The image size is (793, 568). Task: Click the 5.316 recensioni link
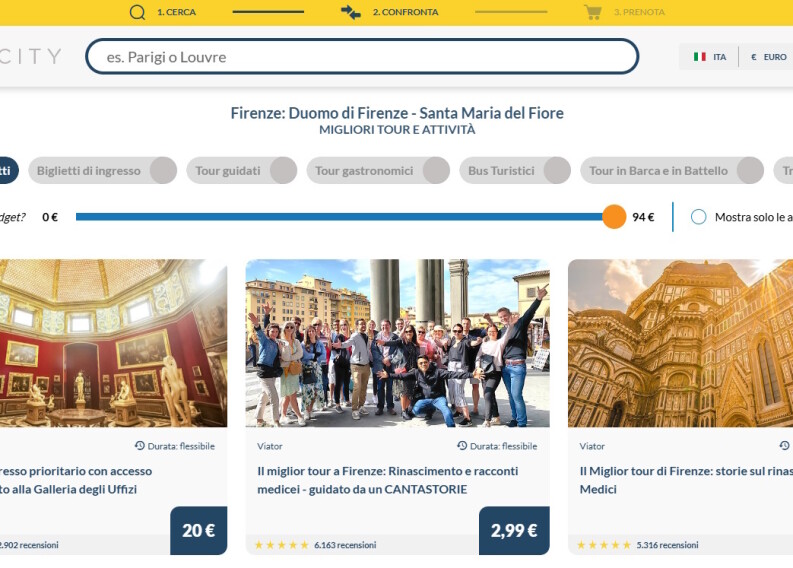tap(667, 545)
